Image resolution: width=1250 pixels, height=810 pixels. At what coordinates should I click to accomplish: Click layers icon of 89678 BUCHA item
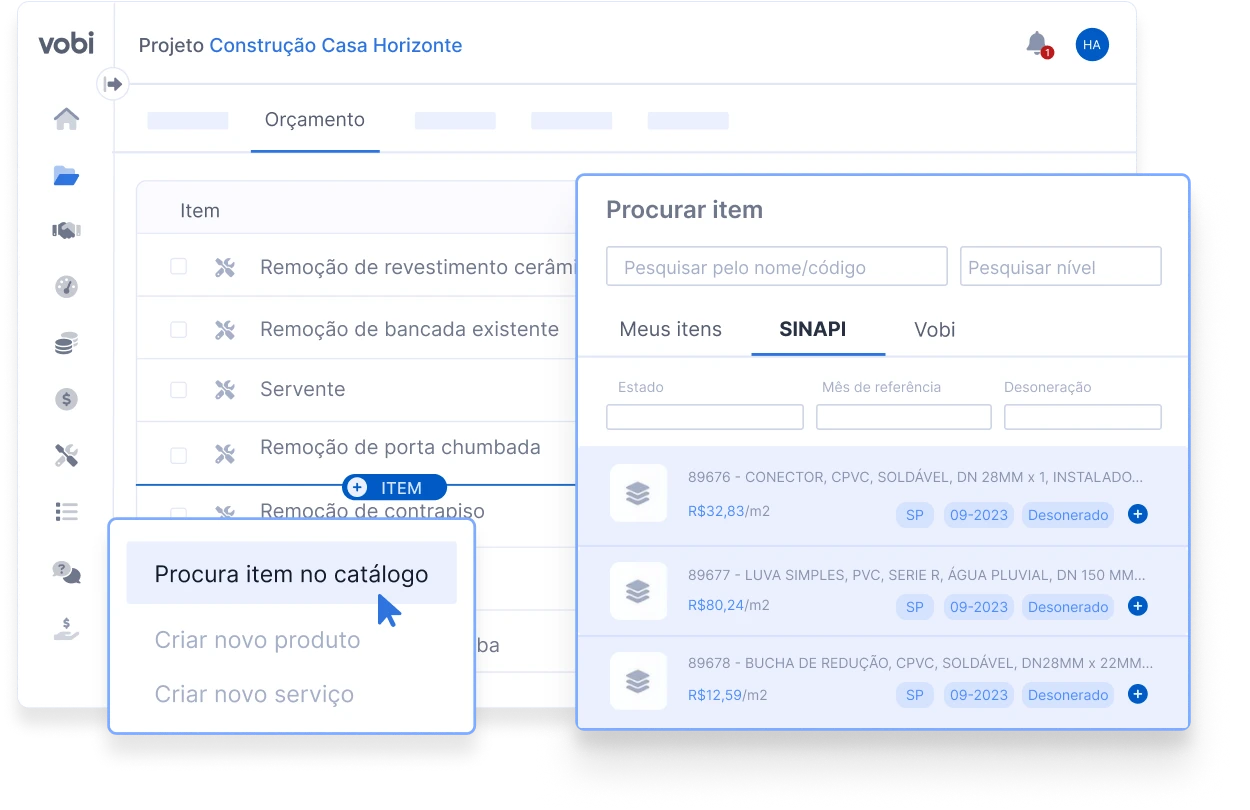tap(638, 681)
